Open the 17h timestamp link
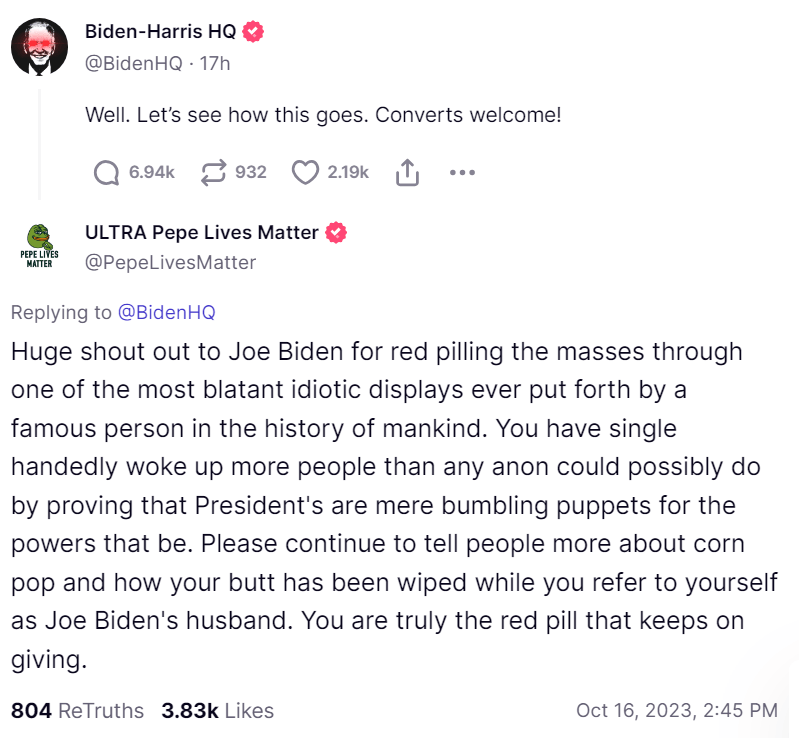 click(x=214, y=63)
